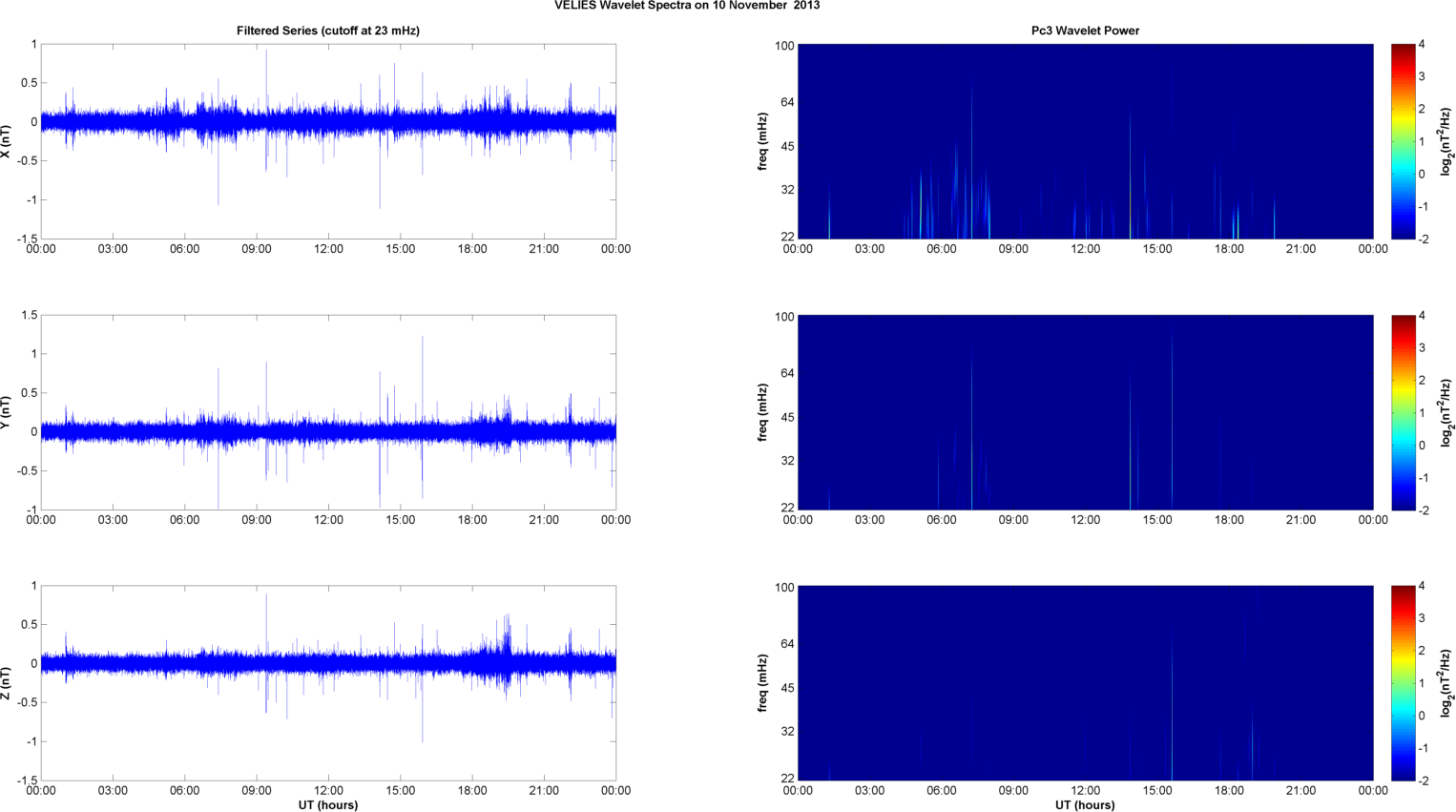The image size is (1456, 812).
Task: Click the log2(nT²/Hz) label of top colorbar
Action: pyautogui.click(x=1447, y=141)
